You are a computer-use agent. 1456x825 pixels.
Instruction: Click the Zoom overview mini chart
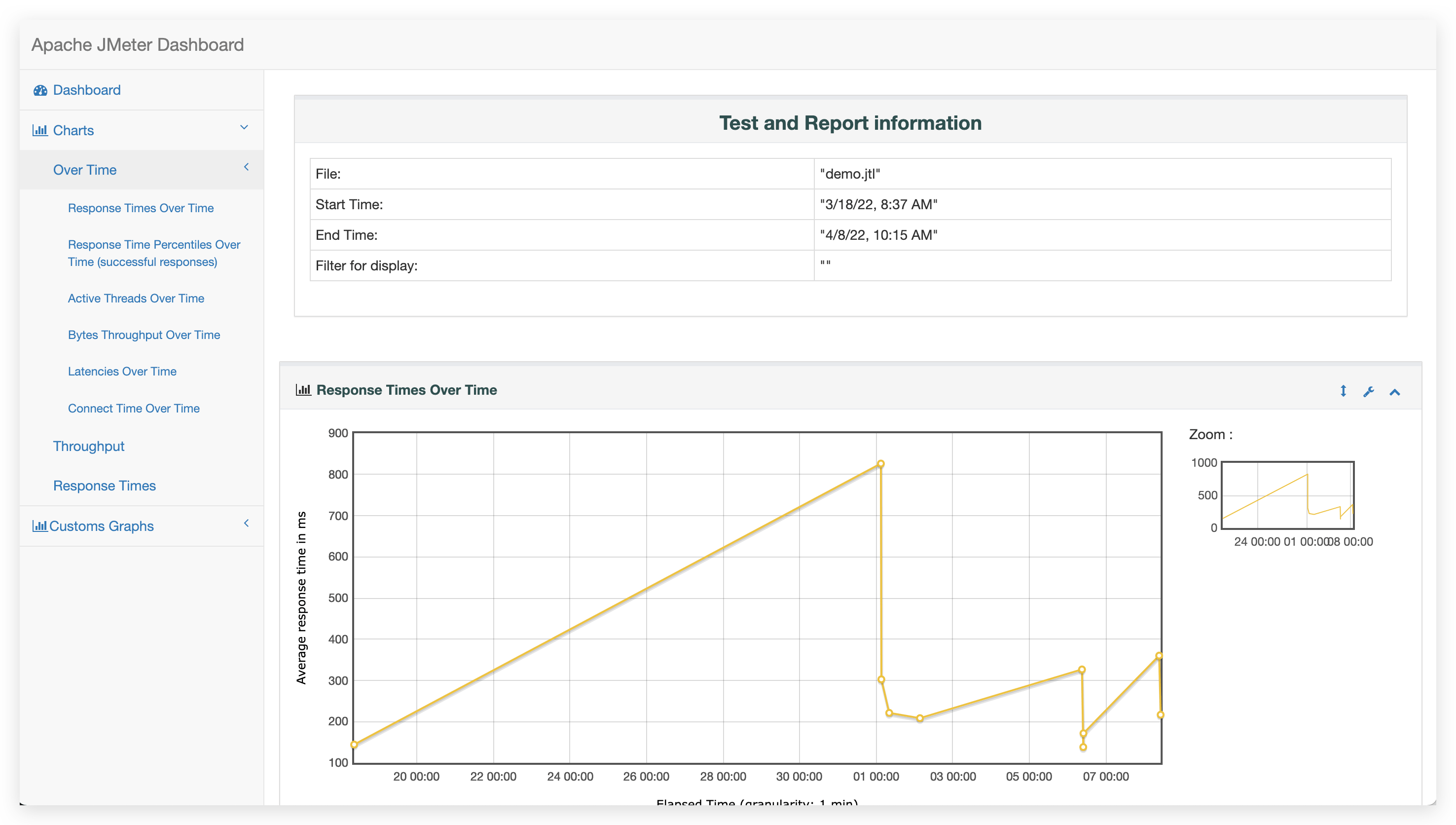[1287, 495]
